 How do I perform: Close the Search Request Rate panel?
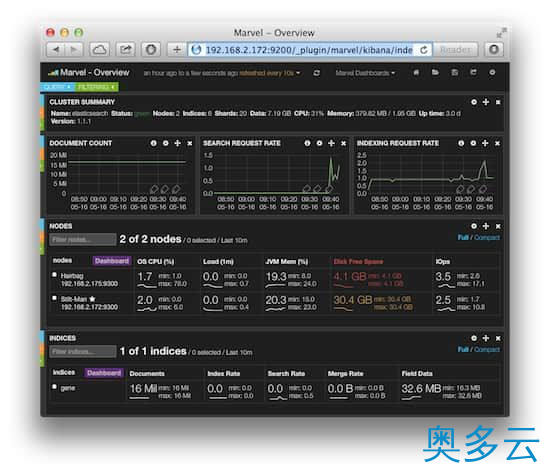[343, 144]
